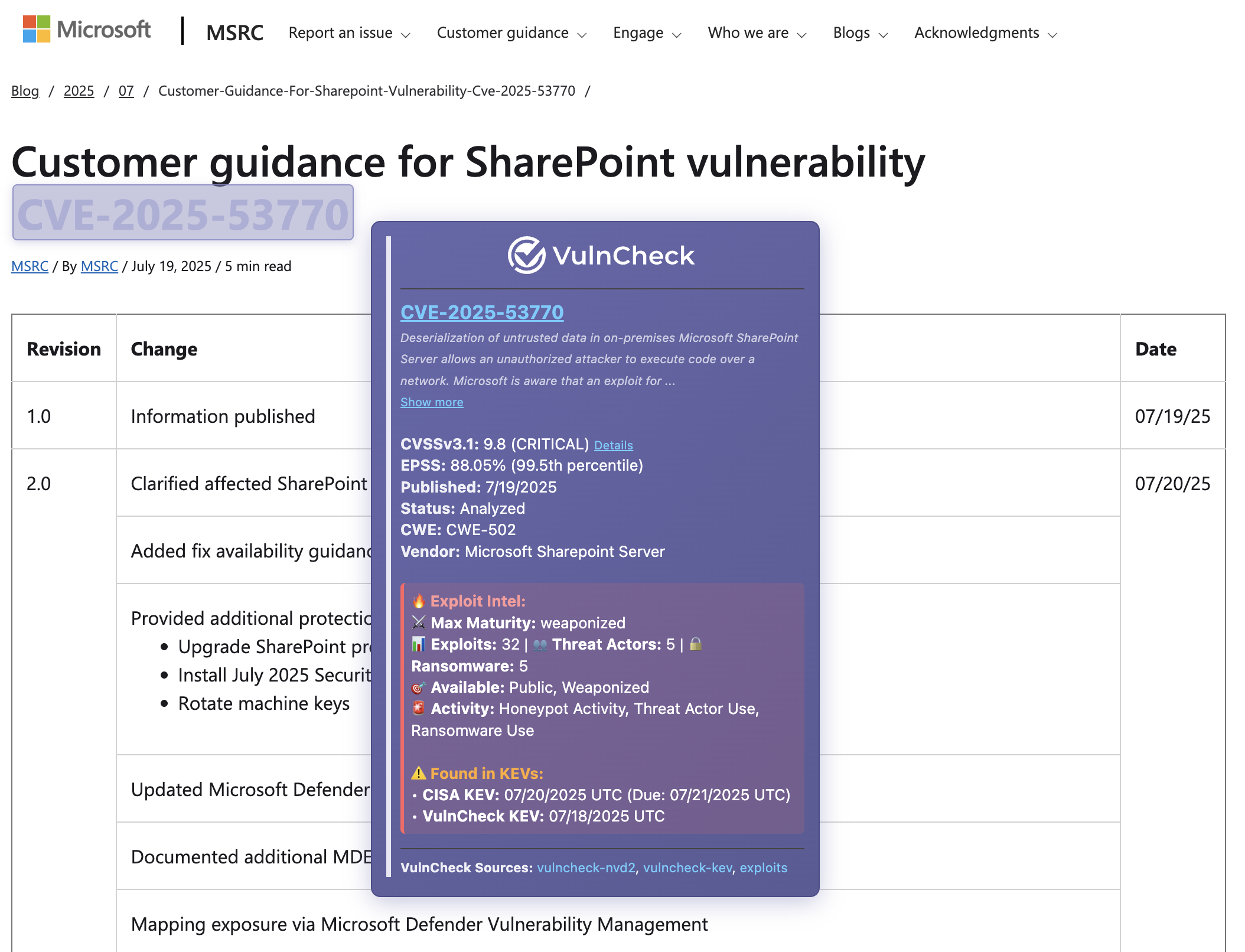Click the MSRC author link after By

click(x=99, y=266)
